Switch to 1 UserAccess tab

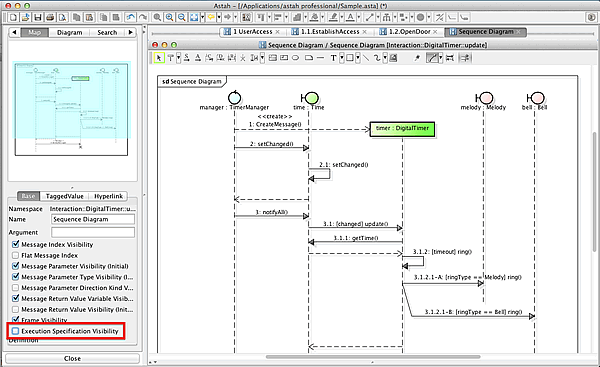click(x=252, y=32)
